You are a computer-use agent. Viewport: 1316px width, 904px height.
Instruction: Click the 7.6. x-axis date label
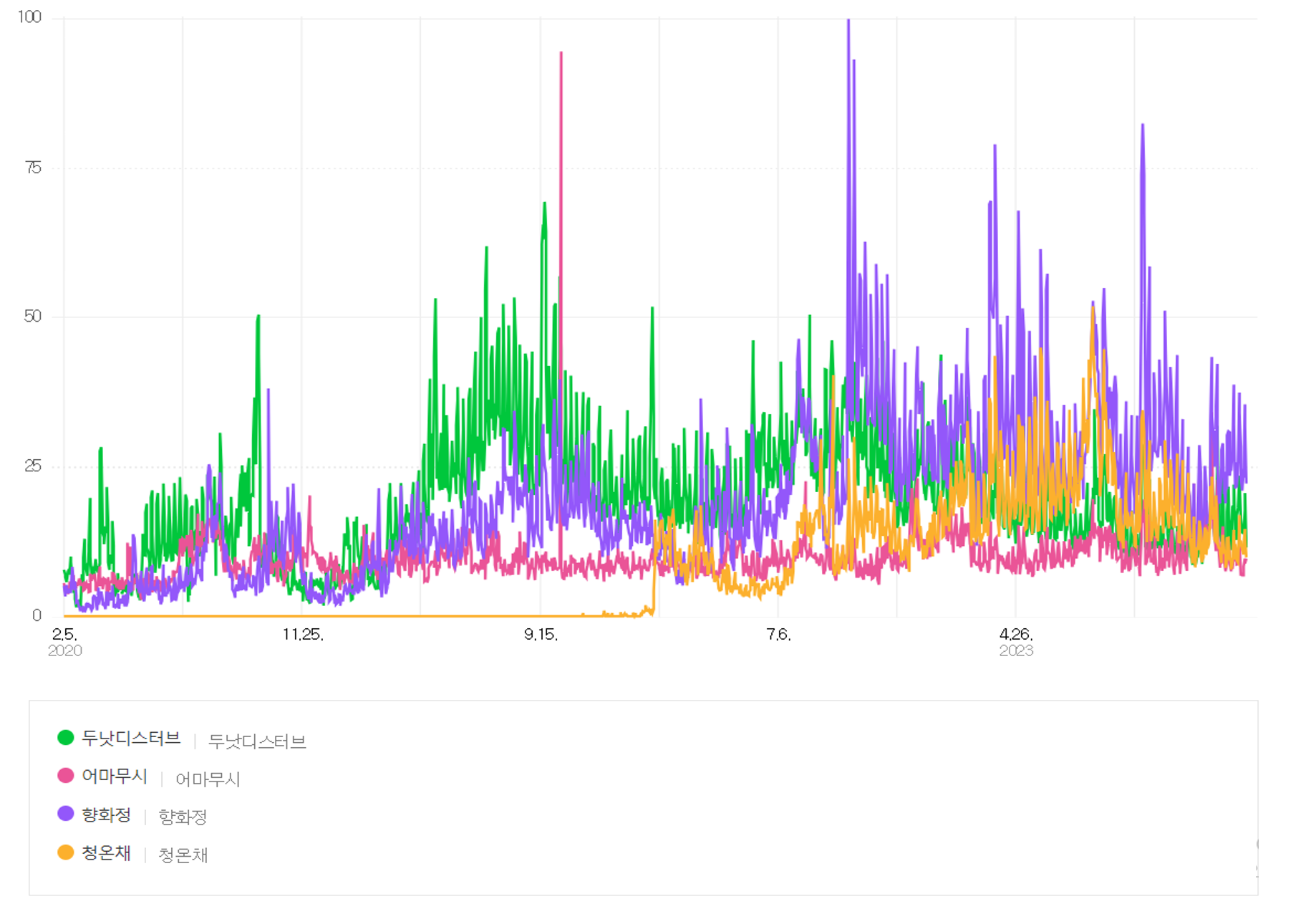pos(778,635)
